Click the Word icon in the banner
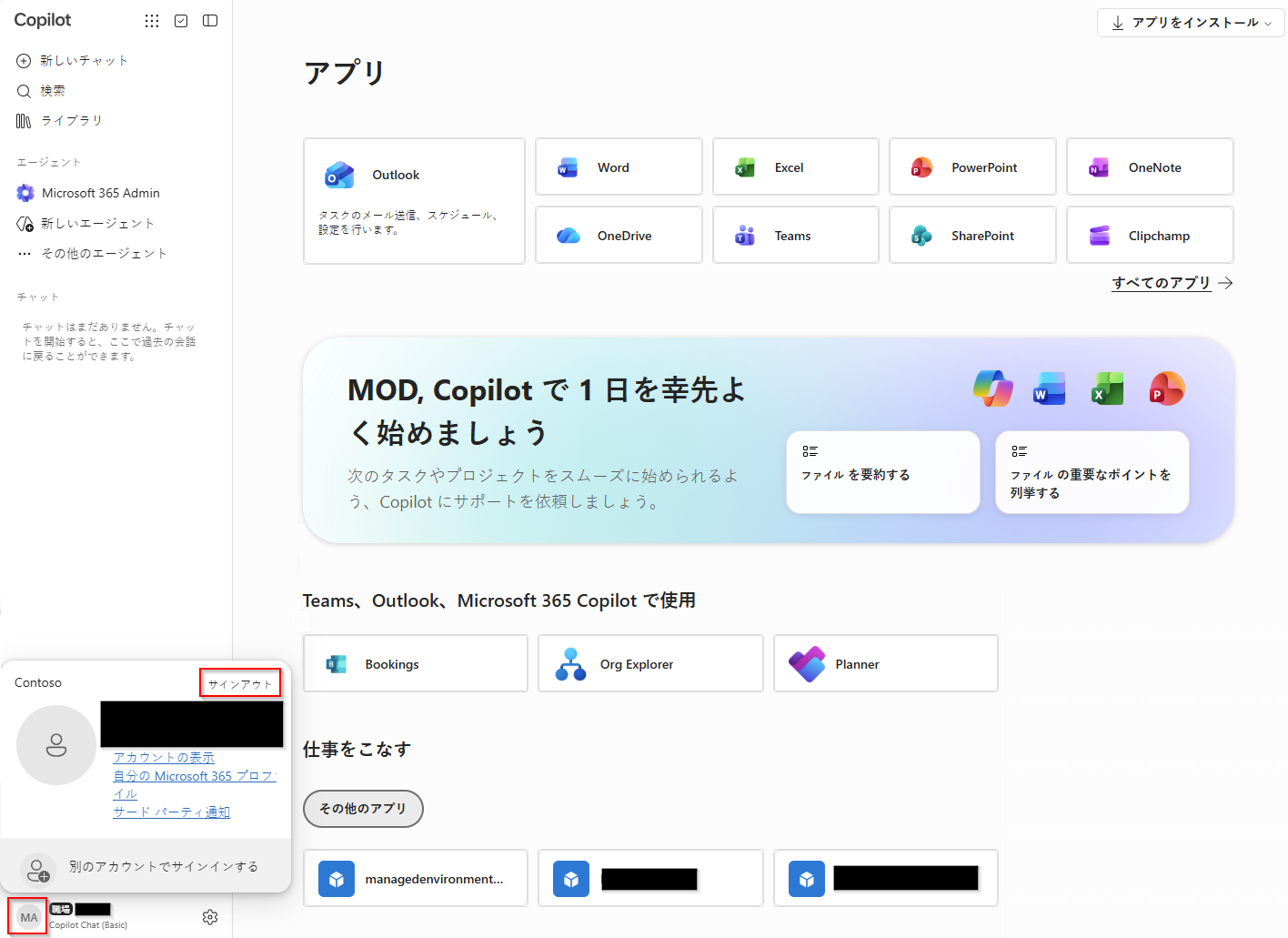Screen dimensions: 1288x938 click(x=1050, y=388)
